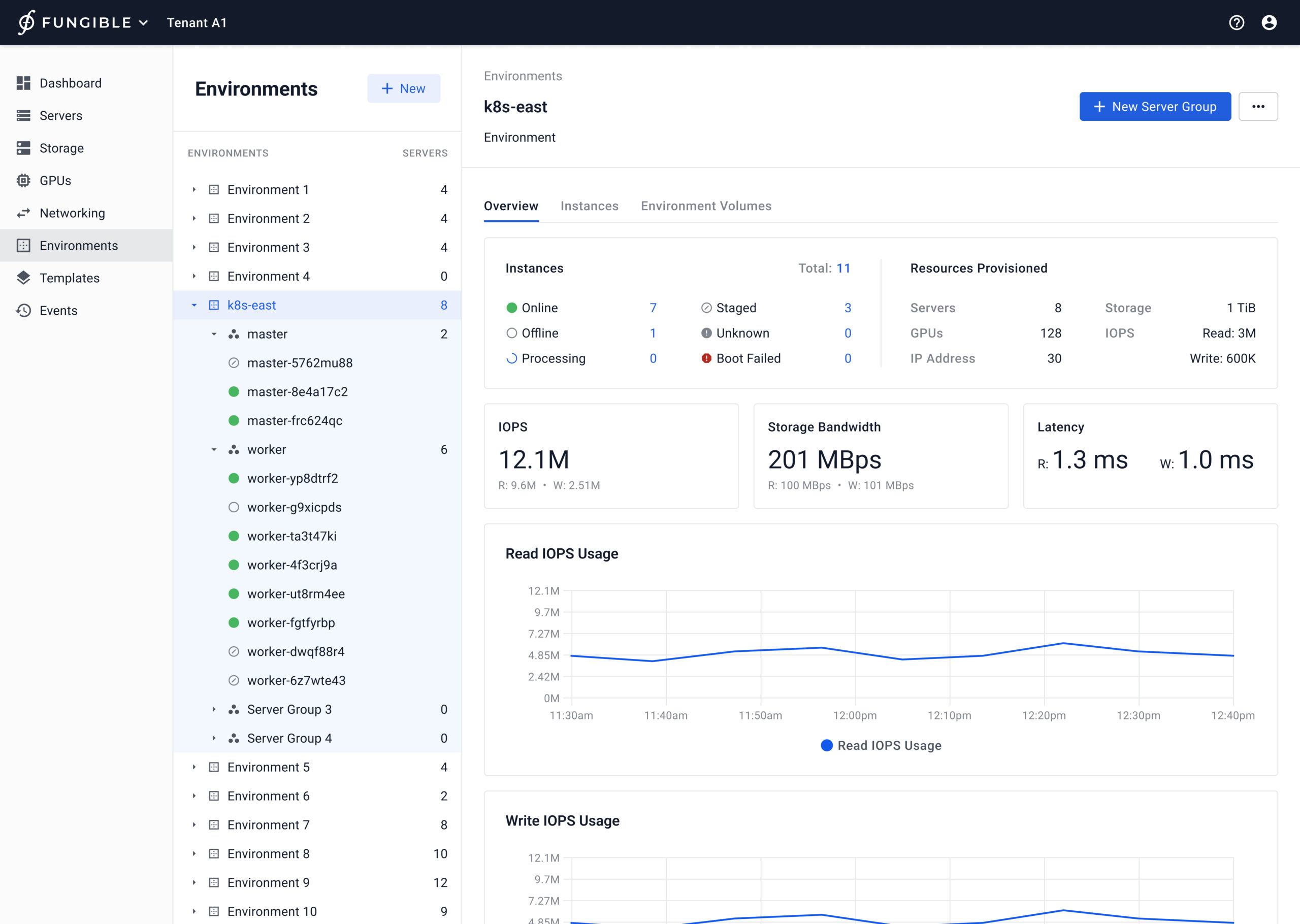The image size is (1300, 924).
Task: Collapse the worker server group
Action: (214, 449)
